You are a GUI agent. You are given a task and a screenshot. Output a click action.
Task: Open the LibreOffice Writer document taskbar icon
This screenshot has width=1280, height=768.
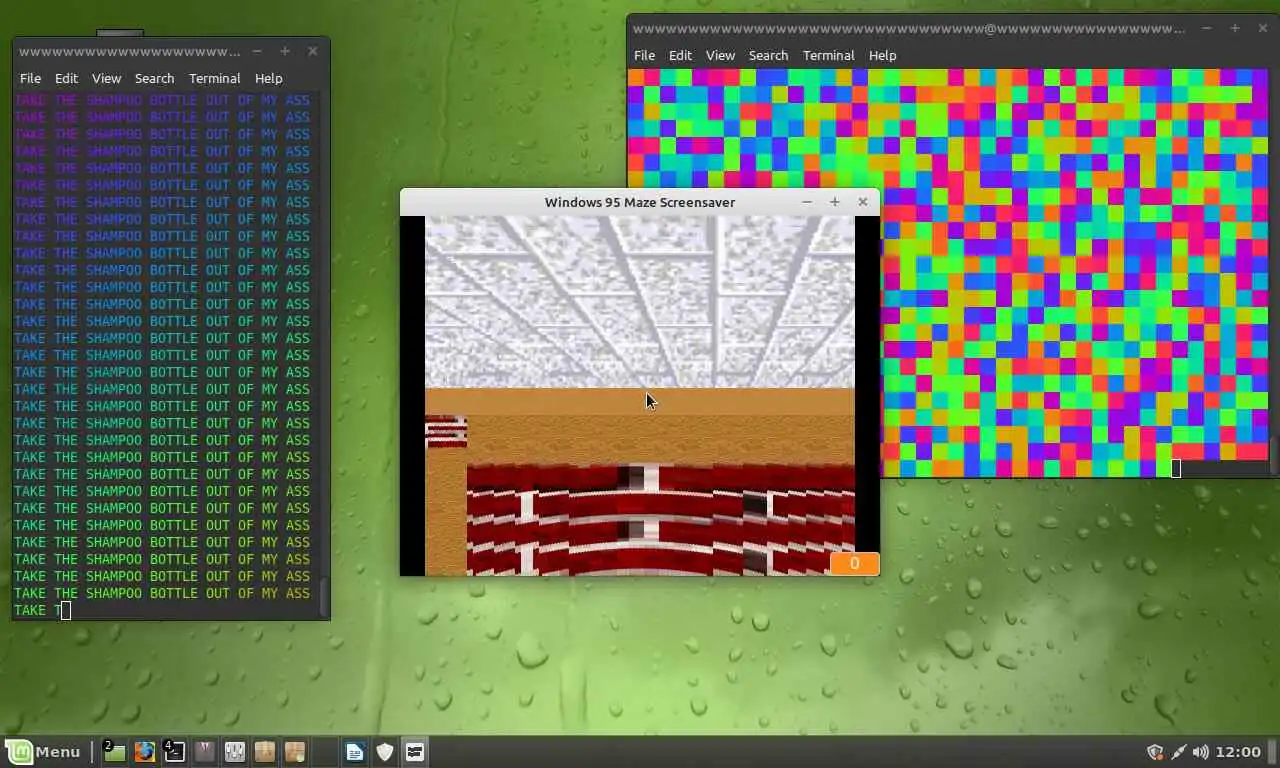click(x=355, y=752)
